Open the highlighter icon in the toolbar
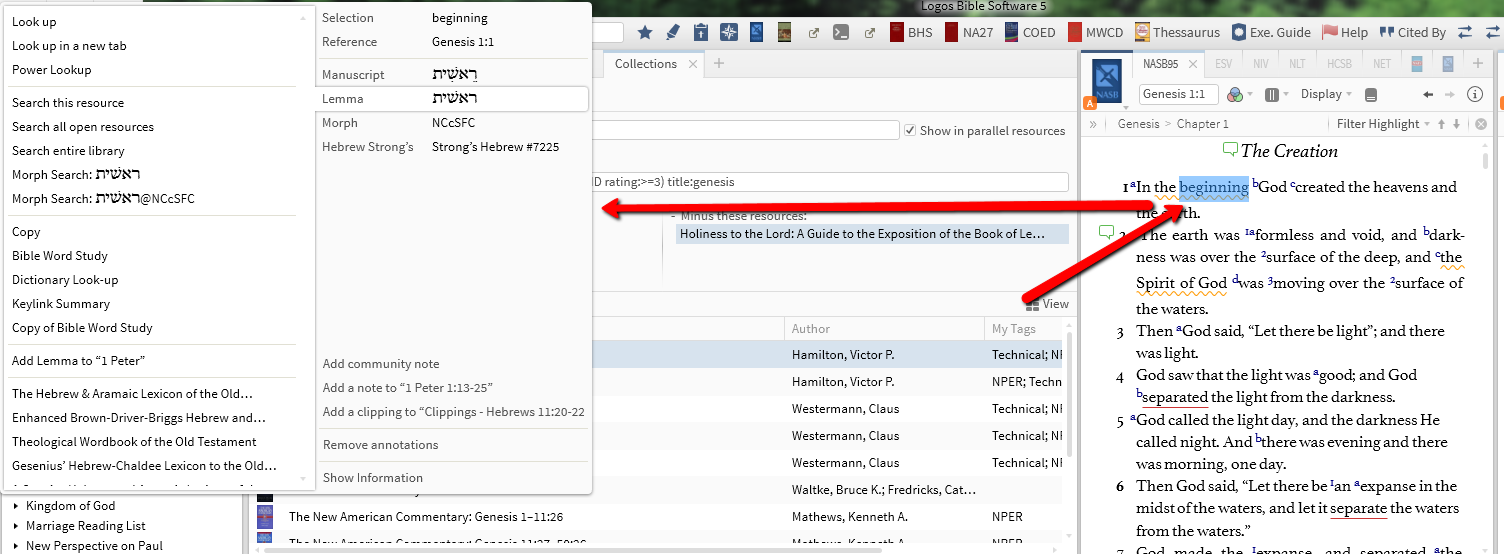 coord(672,32)
